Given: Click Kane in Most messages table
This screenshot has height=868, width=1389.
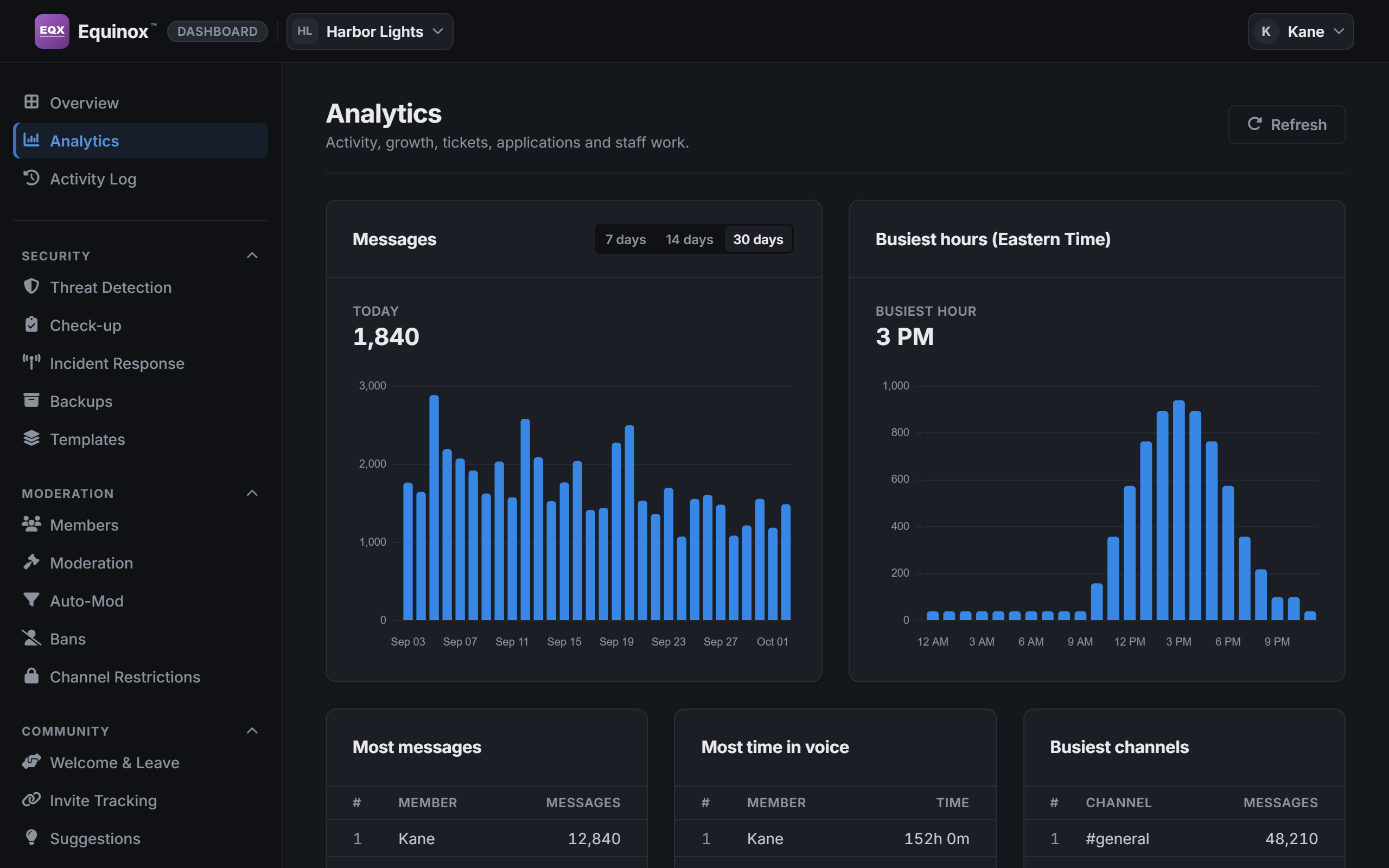Looking at the screenshot, I should [416, 838].
